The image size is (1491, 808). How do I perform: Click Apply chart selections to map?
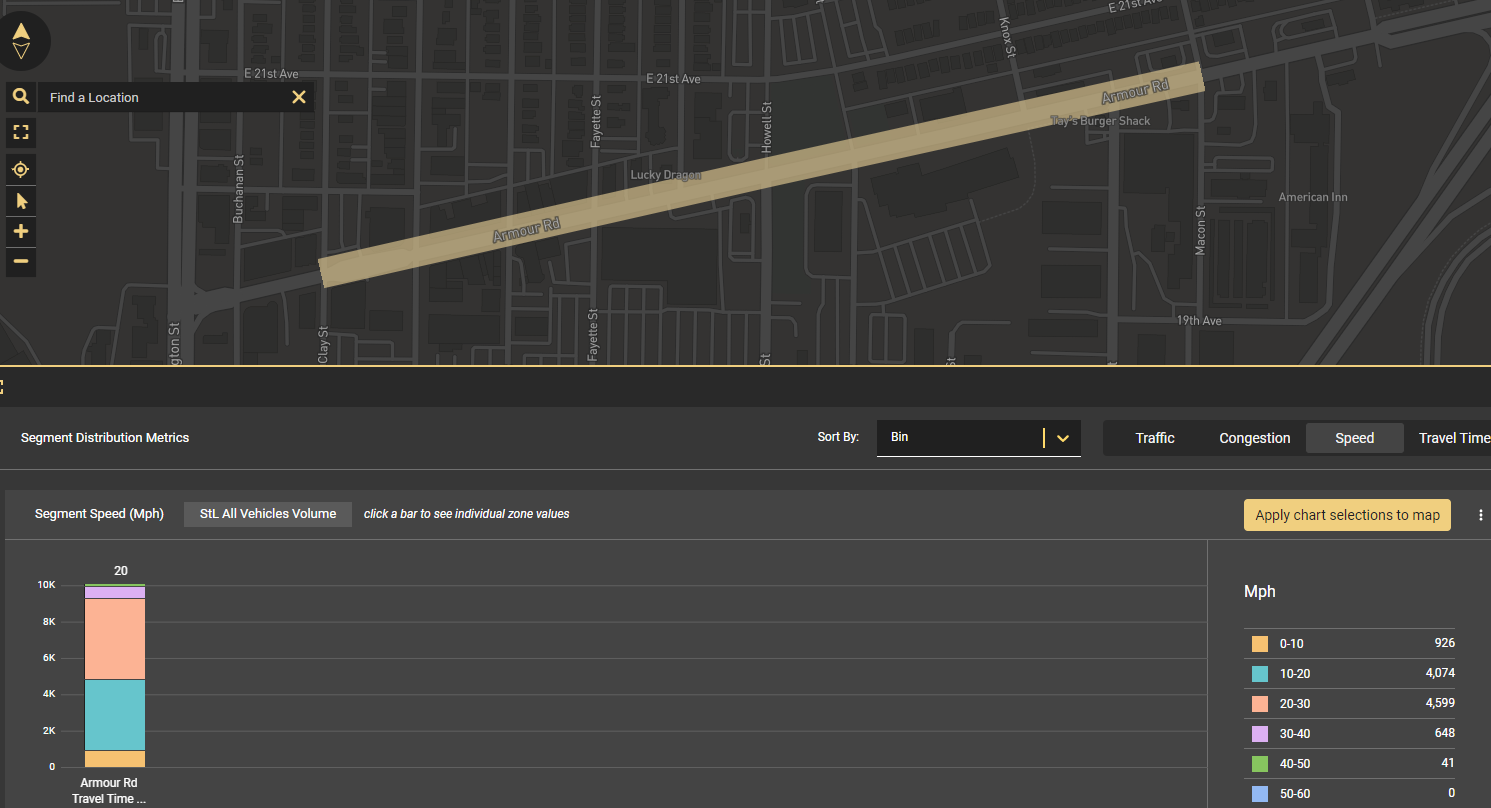[x=1346, y=515]
